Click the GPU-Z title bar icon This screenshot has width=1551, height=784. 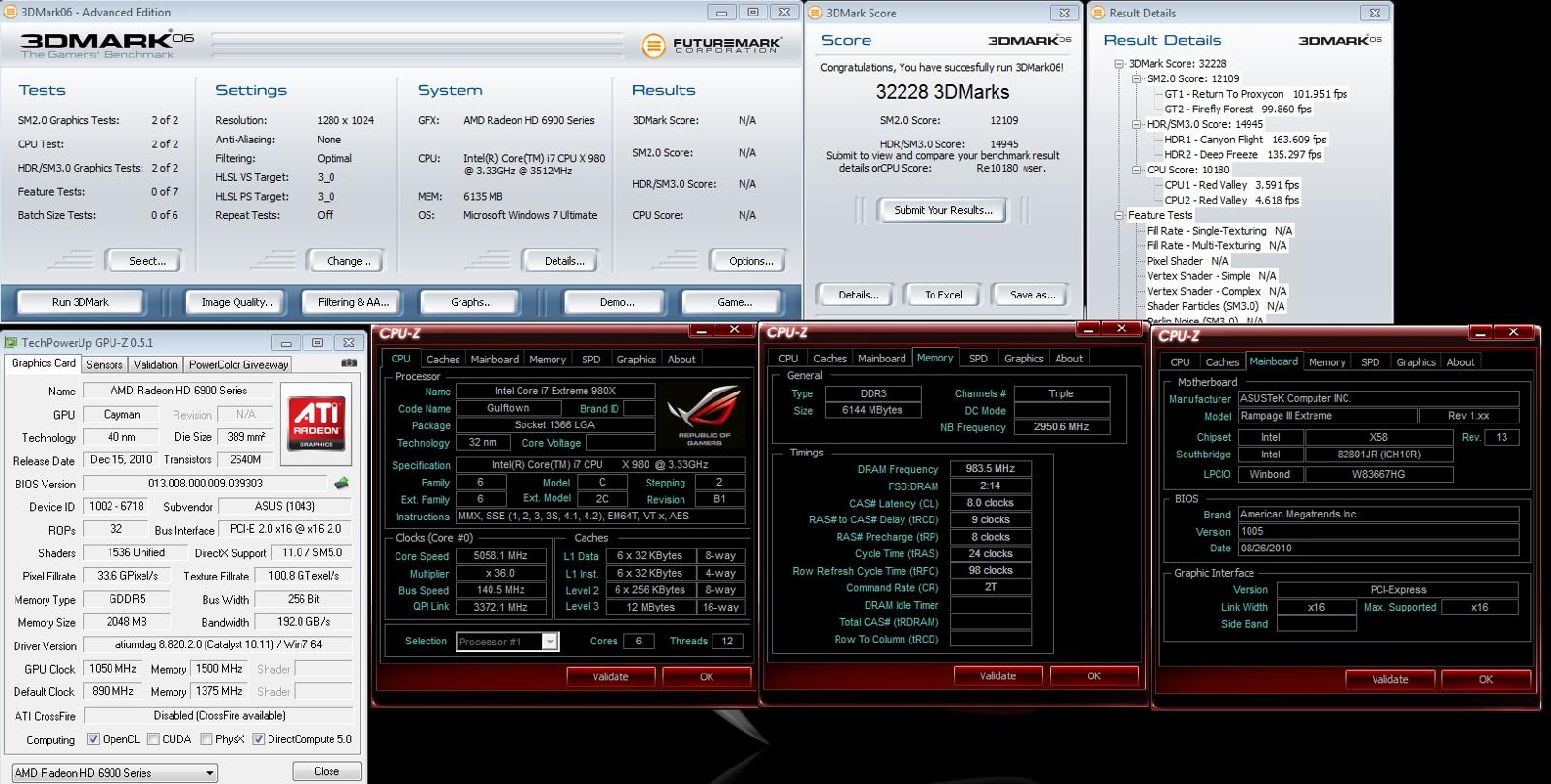coord(12,342)
